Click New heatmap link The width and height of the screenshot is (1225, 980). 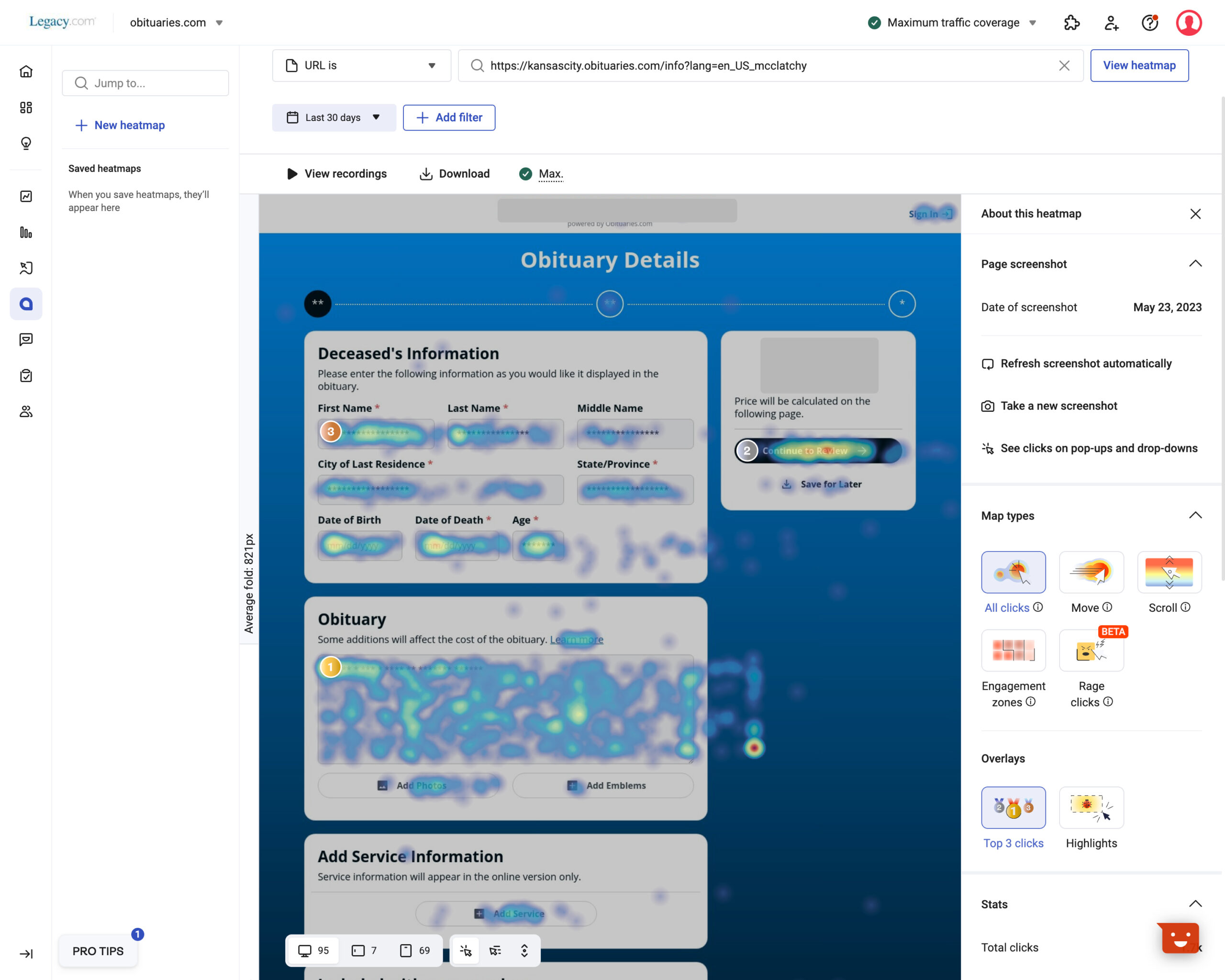point(120,125)
